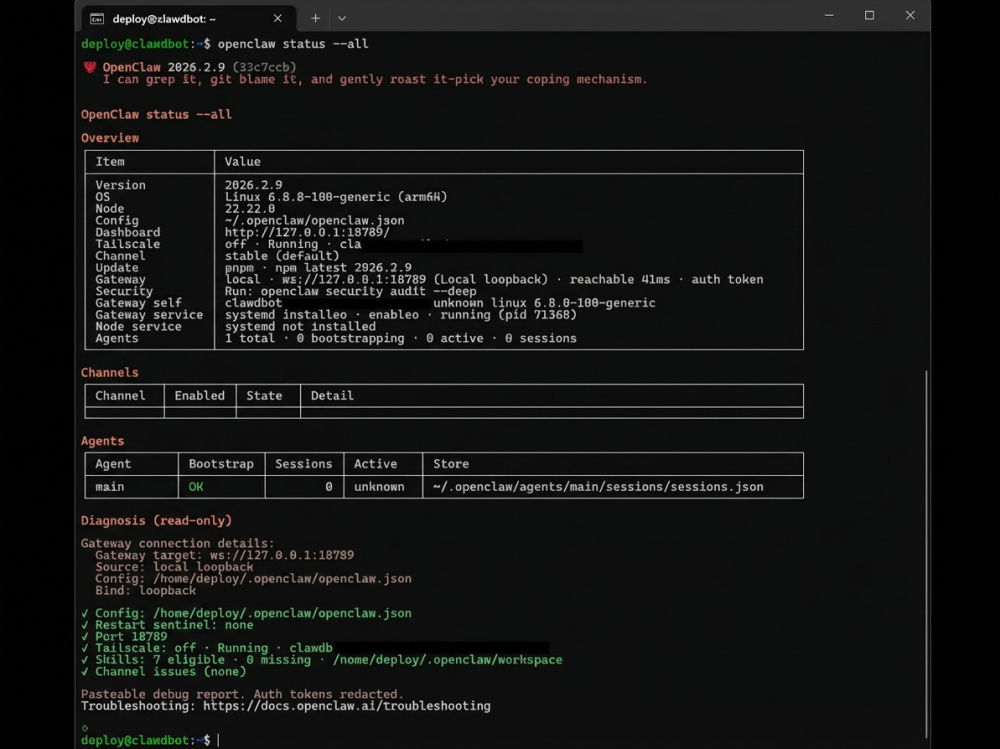Expand the new tab profile dropdown chevron
Viewport: 1000px width, 749px height.
[x=342, y=19]
